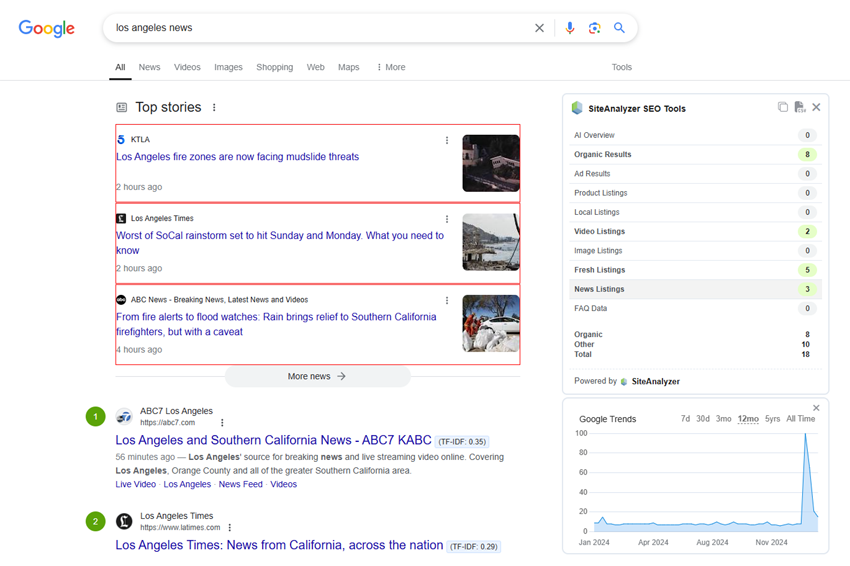Select the FAQ Data row
Screen dimensions: 850x566
(696, 308)
